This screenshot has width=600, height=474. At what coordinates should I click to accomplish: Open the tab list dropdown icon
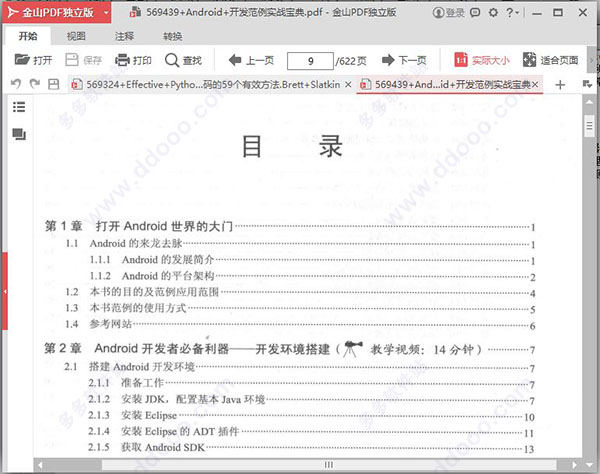click(x=587, y=84)
